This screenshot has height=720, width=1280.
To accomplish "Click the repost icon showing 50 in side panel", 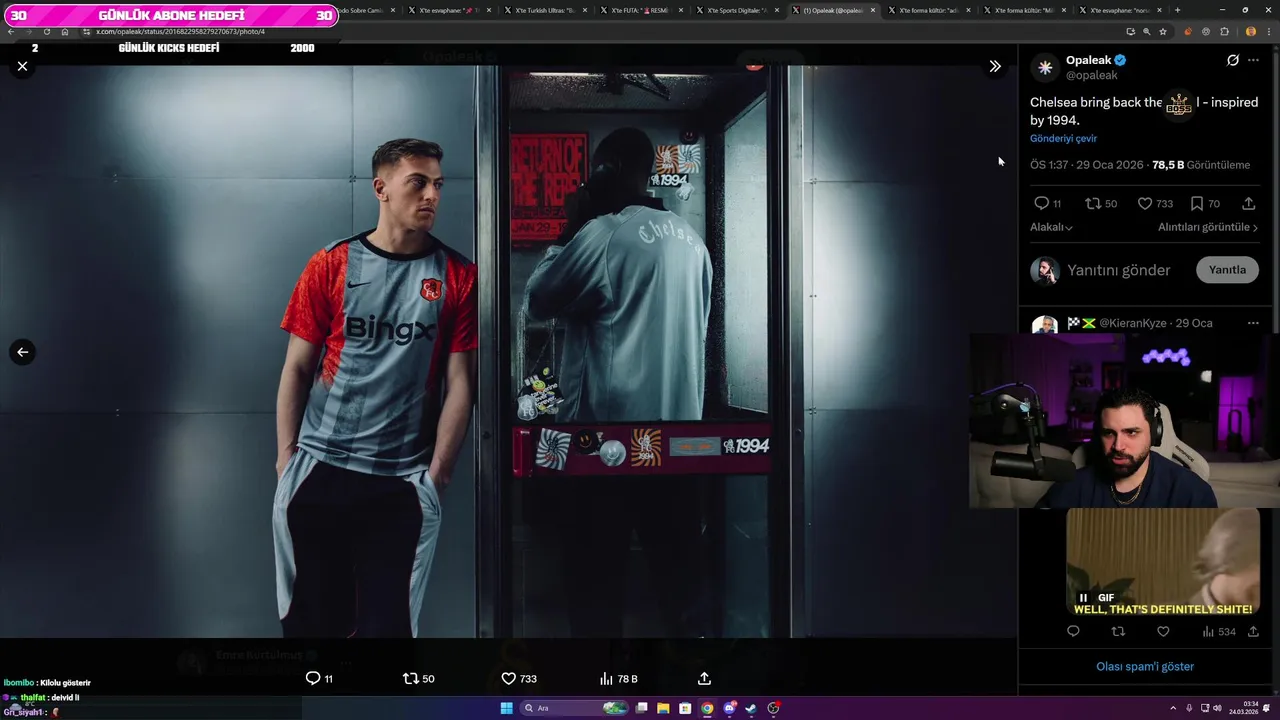I will [x=1093, y=203].
